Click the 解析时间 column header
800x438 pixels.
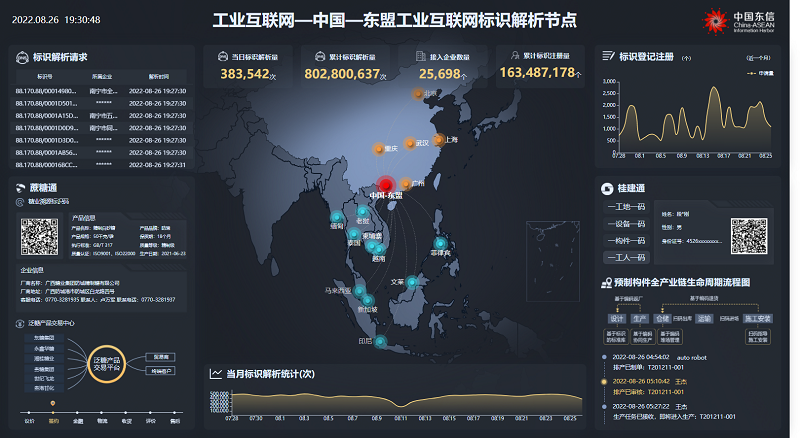click(158, 77)
